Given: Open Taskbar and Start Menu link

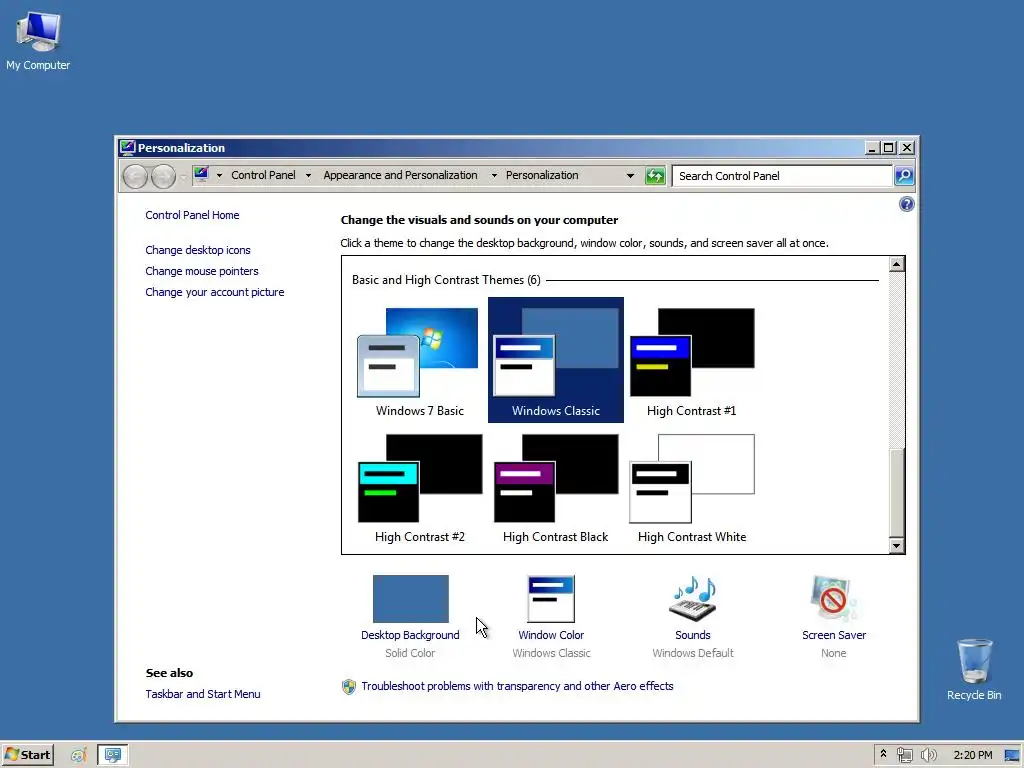Looking at the screenshot, I should pyautogui.click(x=203, y=694).
